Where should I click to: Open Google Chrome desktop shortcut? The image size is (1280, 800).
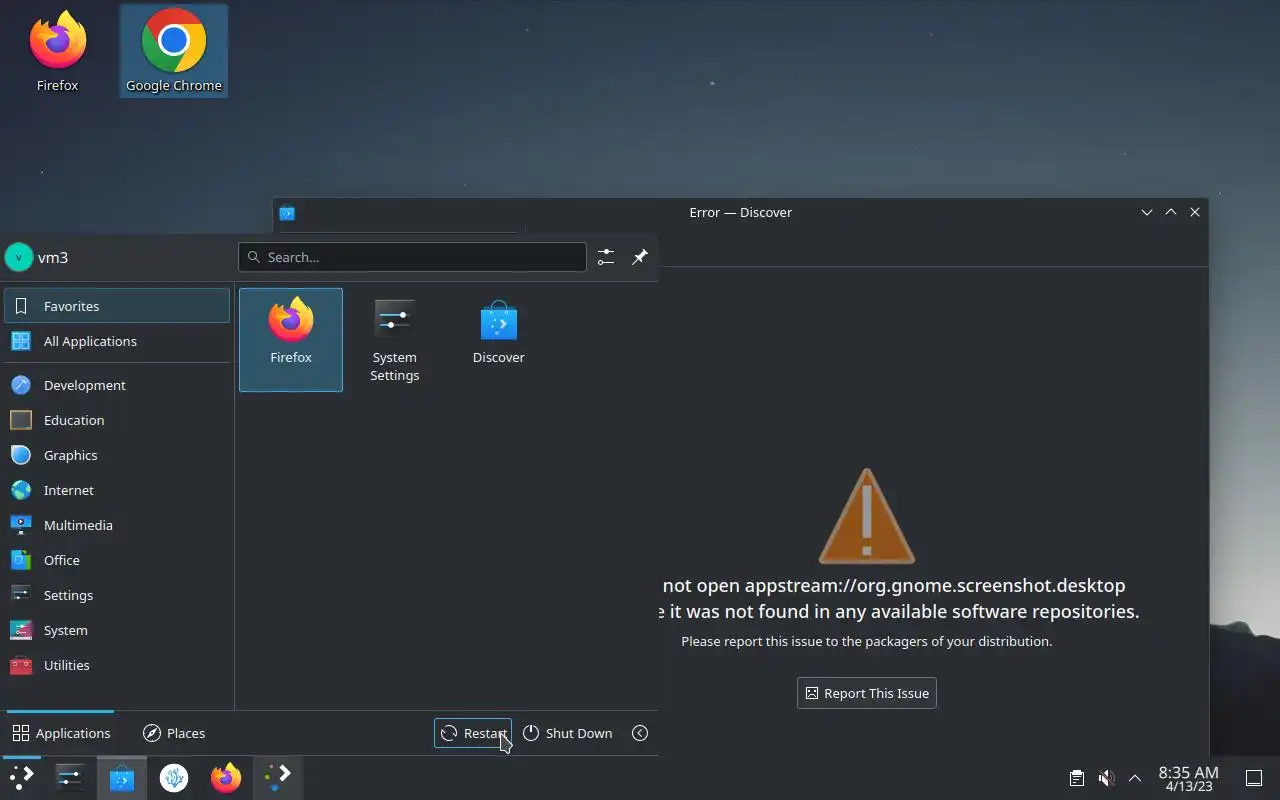[x=174, y=52]
